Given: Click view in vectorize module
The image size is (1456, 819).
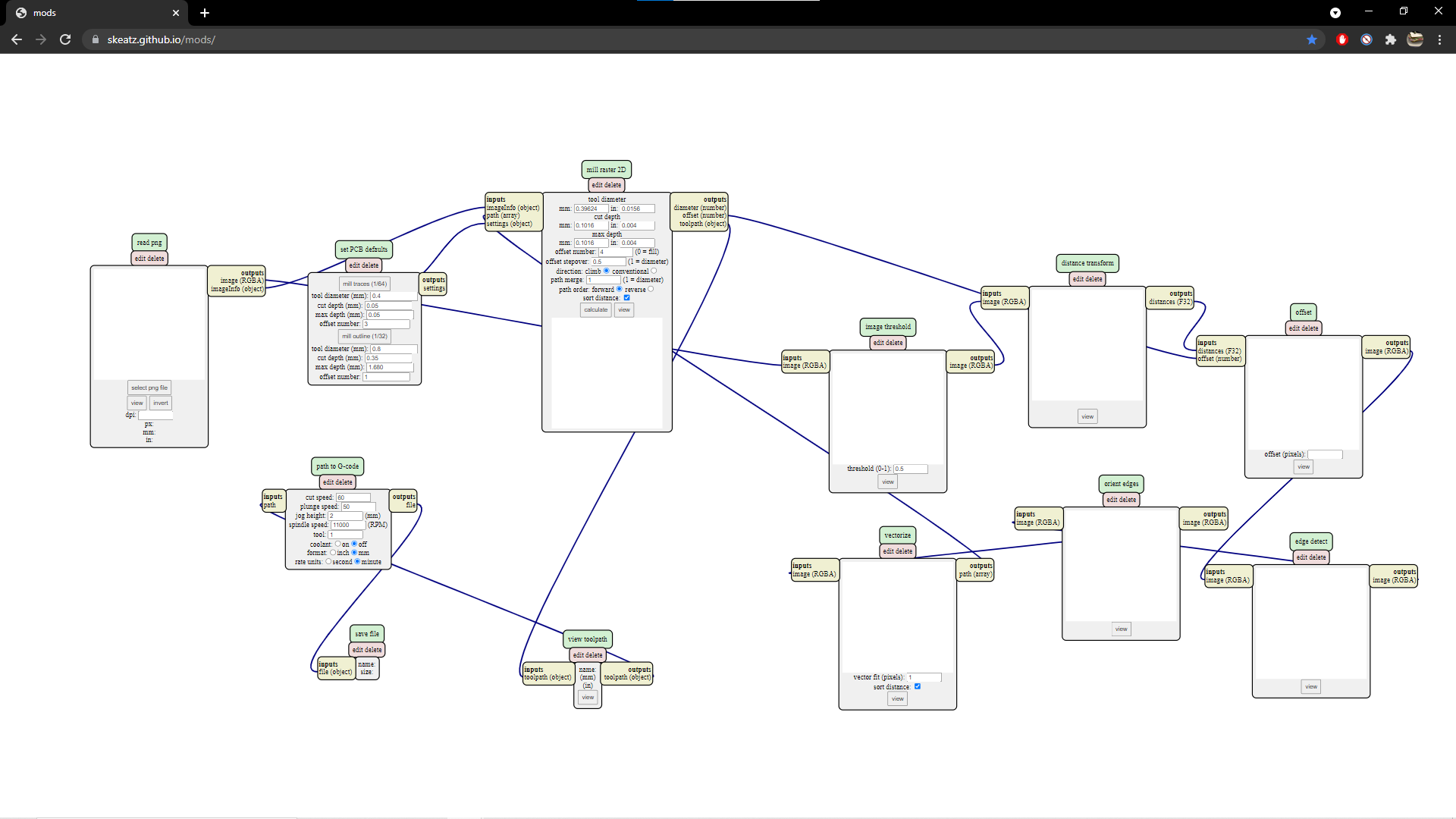Looking at the screenshot, I should pos(898,698).
